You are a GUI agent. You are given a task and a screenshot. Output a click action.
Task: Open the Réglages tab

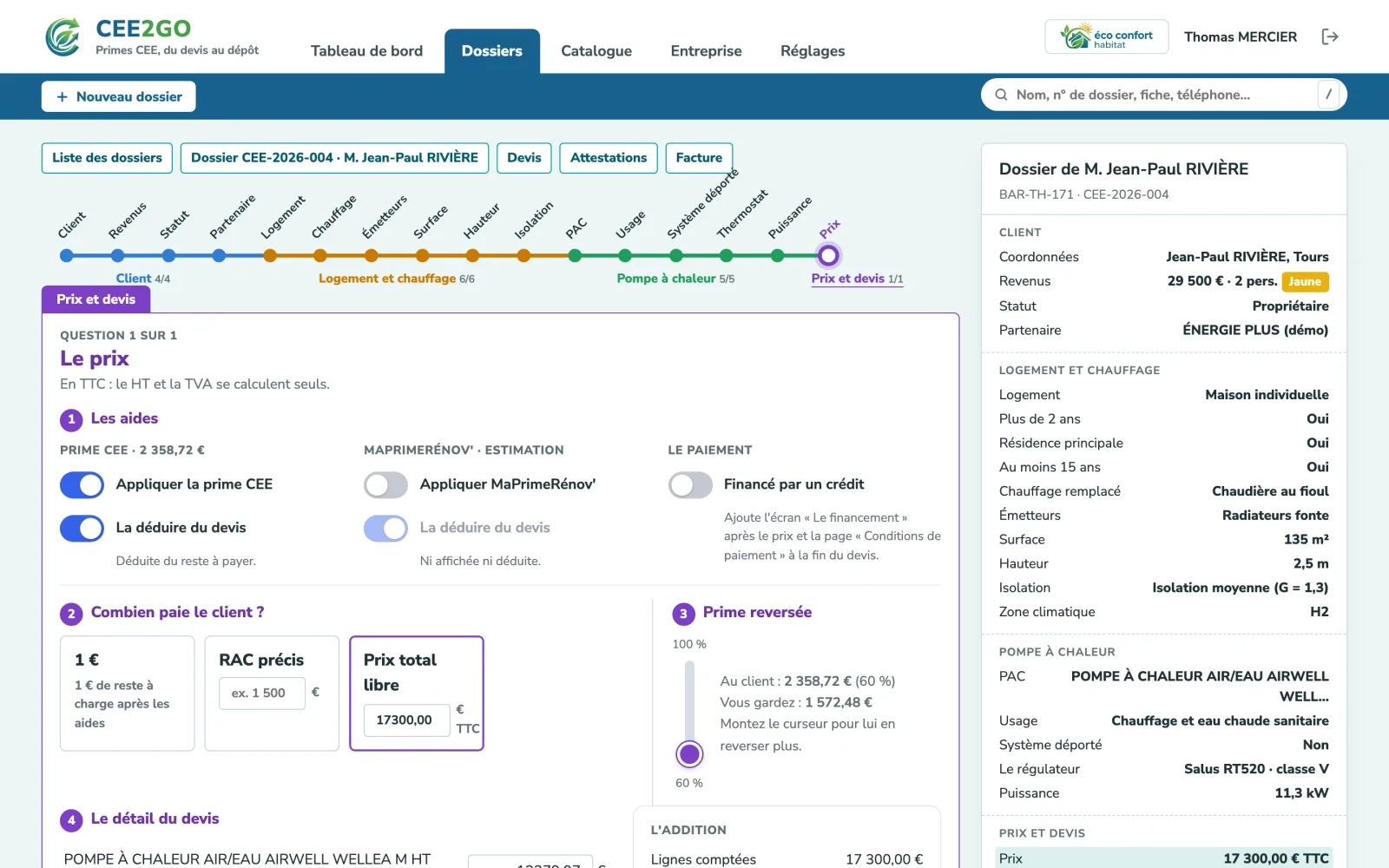(813, 51)
